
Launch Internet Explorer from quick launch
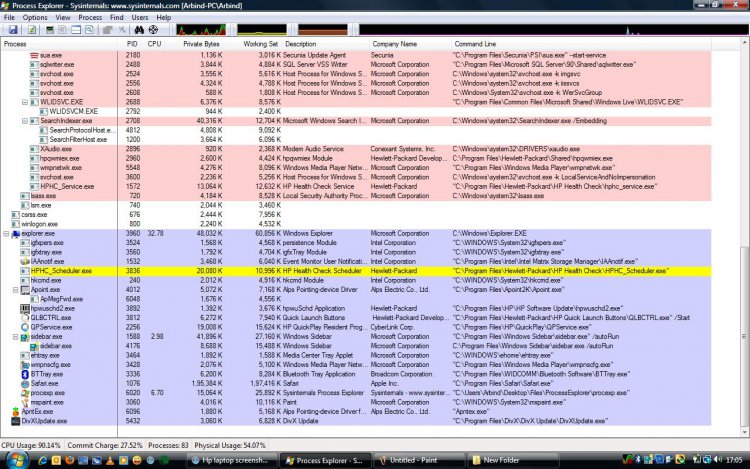pyautogui.click(x=42, y=460)
